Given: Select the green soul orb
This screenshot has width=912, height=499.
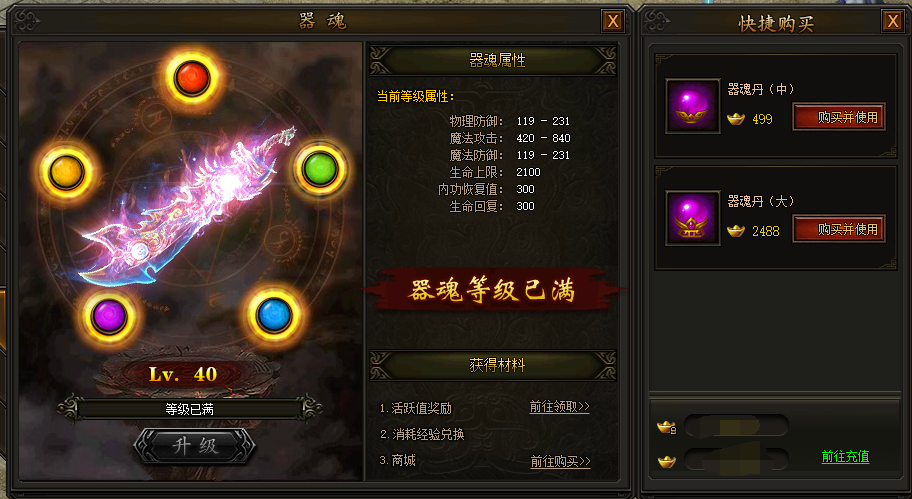Looking at the screenshot, I should point(320,169).
